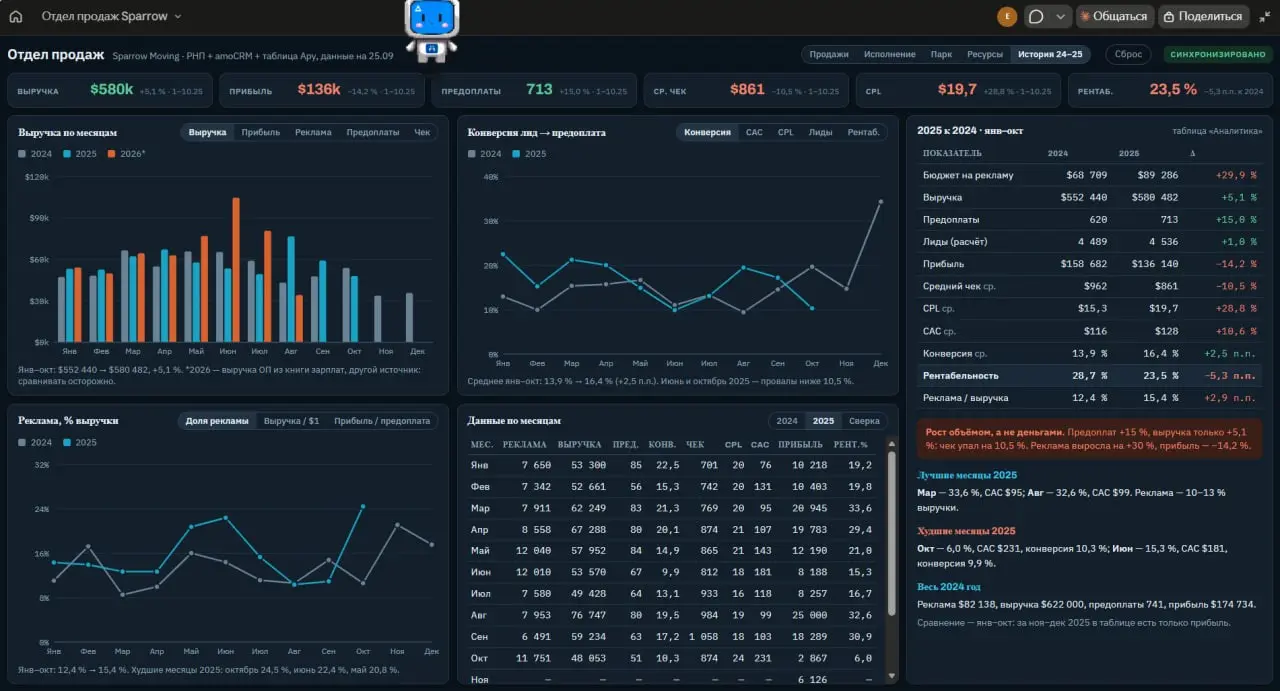Open Сверка in the monthly data table
Screen dimensions: 1280x691
(x=864, y=421)
